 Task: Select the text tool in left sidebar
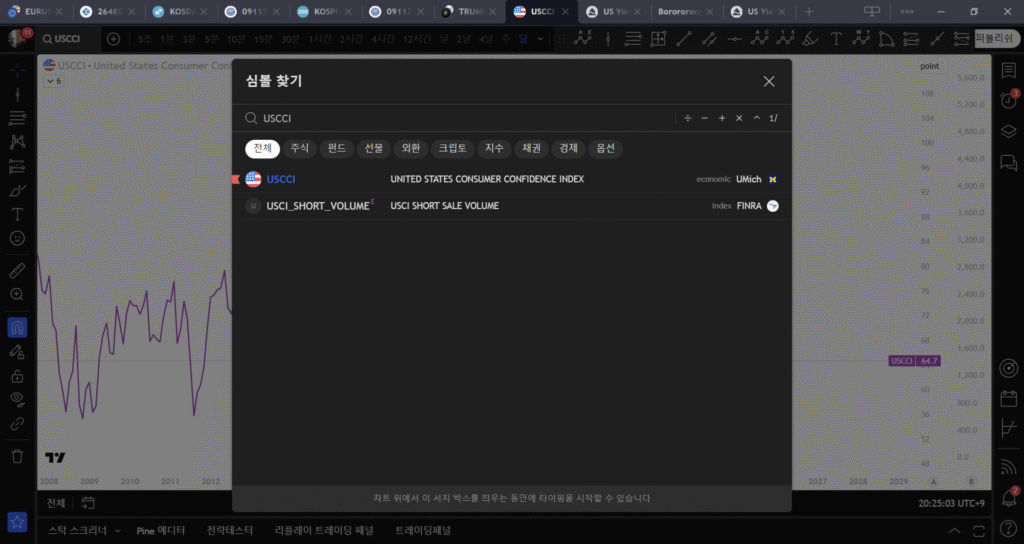pos(18,214)
